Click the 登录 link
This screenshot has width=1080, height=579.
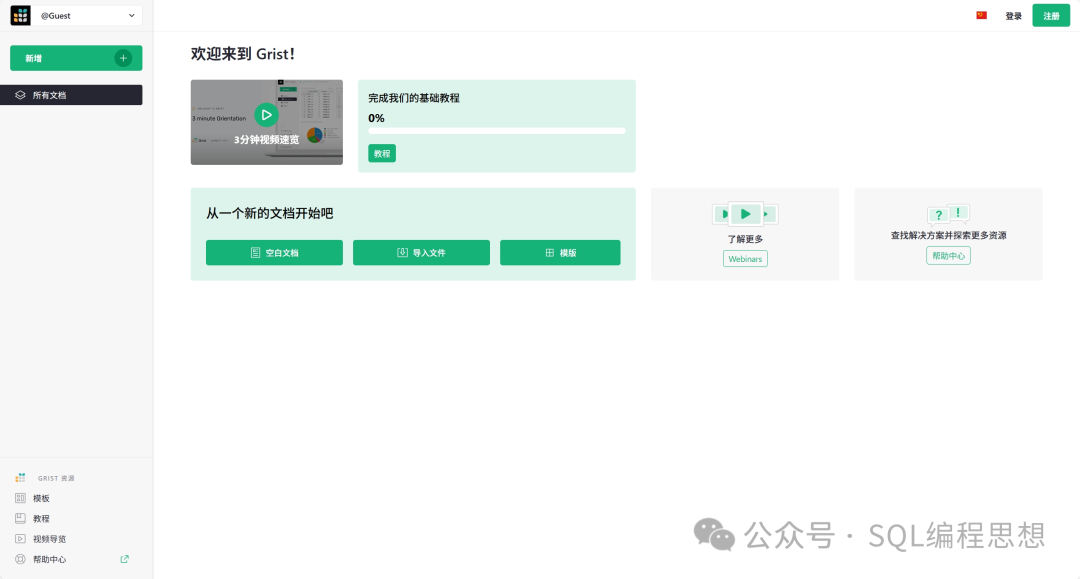[1013, 16]
